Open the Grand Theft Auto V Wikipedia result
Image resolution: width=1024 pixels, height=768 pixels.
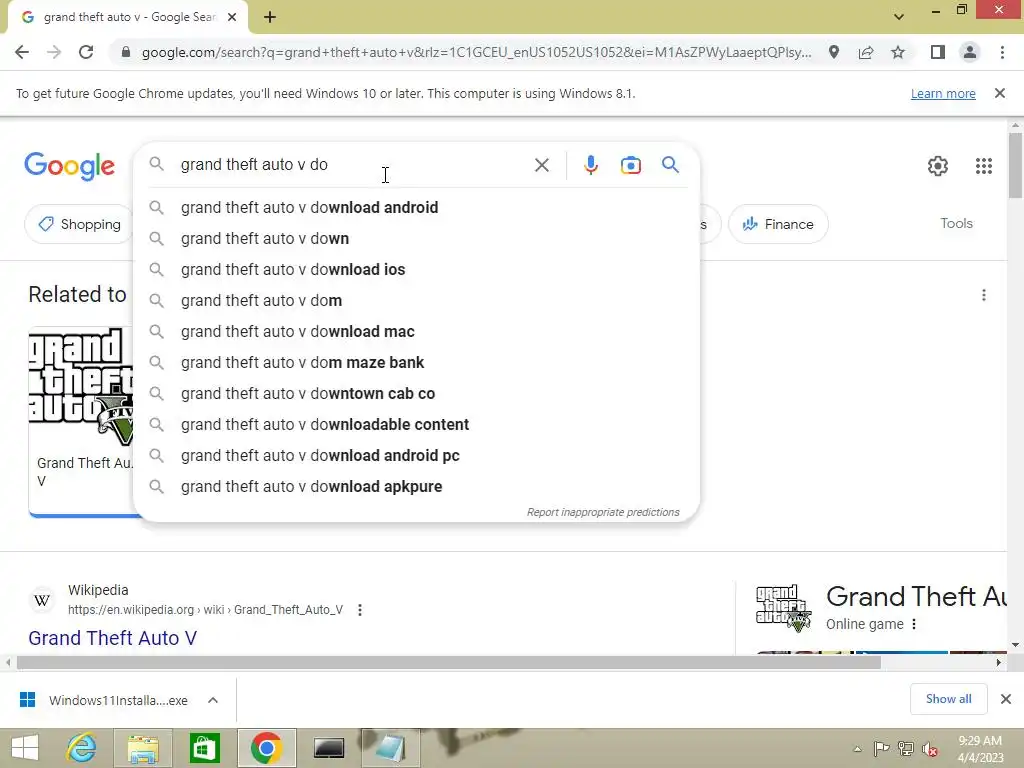pyautogui.click(x=112, y=638)
